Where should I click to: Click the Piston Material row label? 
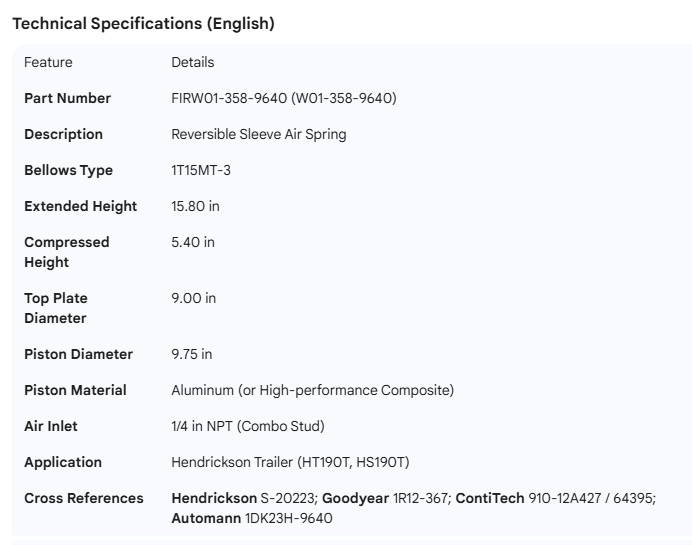pos(75,390)
